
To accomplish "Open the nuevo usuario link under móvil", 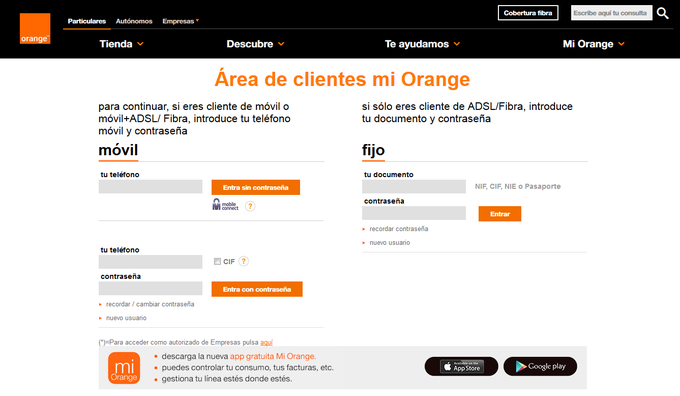I will [126, 318].
